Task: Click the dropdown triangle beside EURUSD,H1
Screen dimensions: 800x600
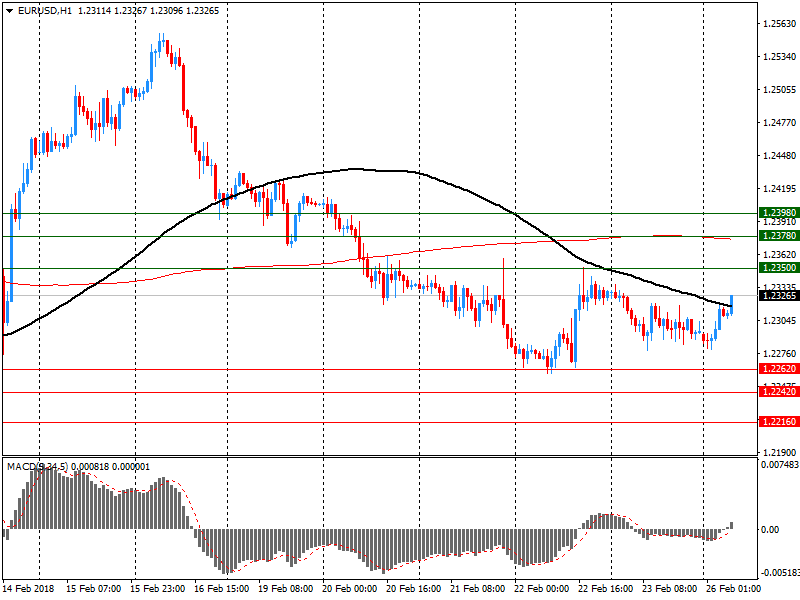Action: pos(11,11)
